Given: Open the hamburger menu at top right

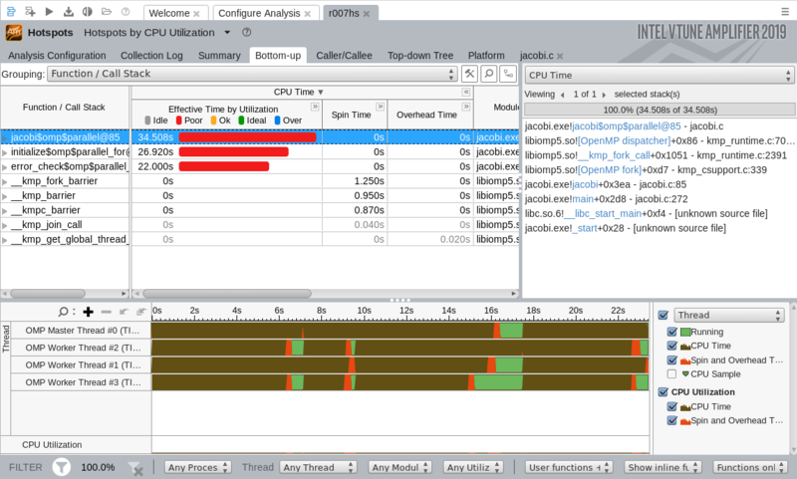Looking at the screenshot, I should (x=785, y=11).
